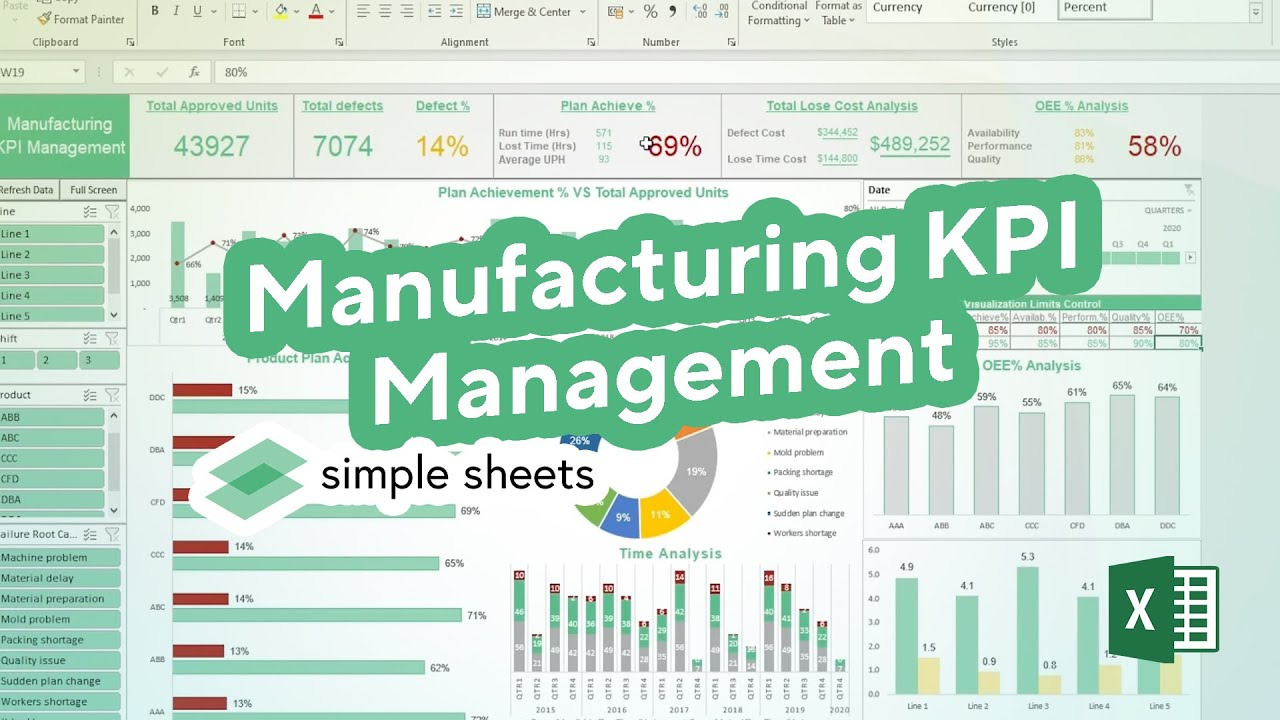Click the Increase Decimal icon
The height and width of the screenshot is (720, 1280).
coord(699,12)
